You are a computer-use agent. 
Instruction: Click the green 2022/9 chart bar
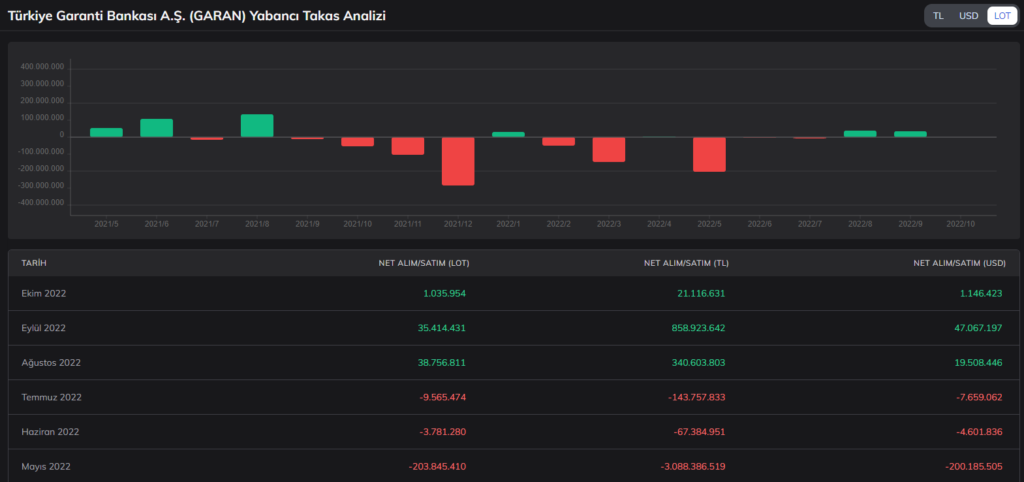point(910,134)
